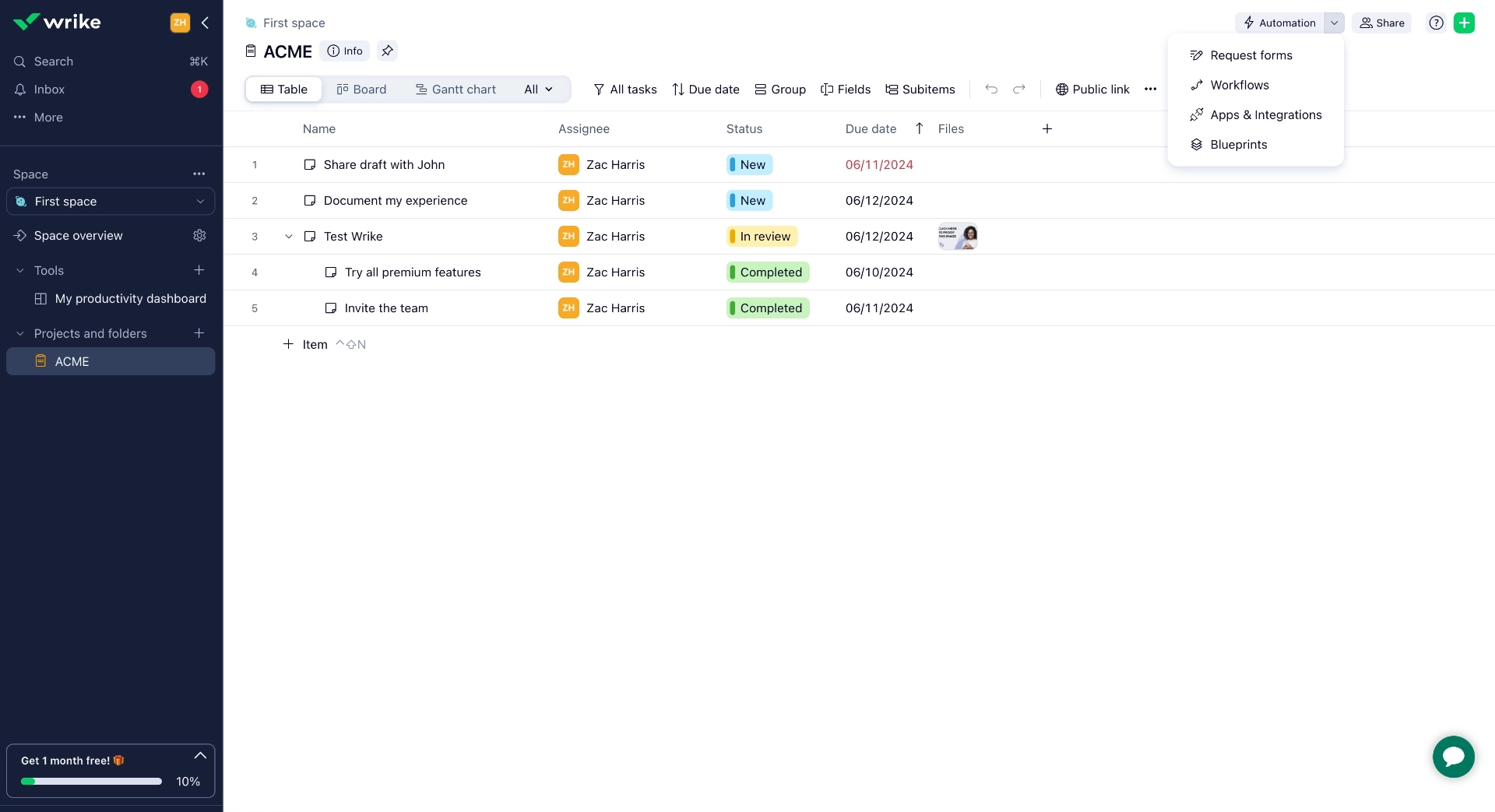Select Workflows menu item
The image size is (1495, 812).
click(1256, 86)
